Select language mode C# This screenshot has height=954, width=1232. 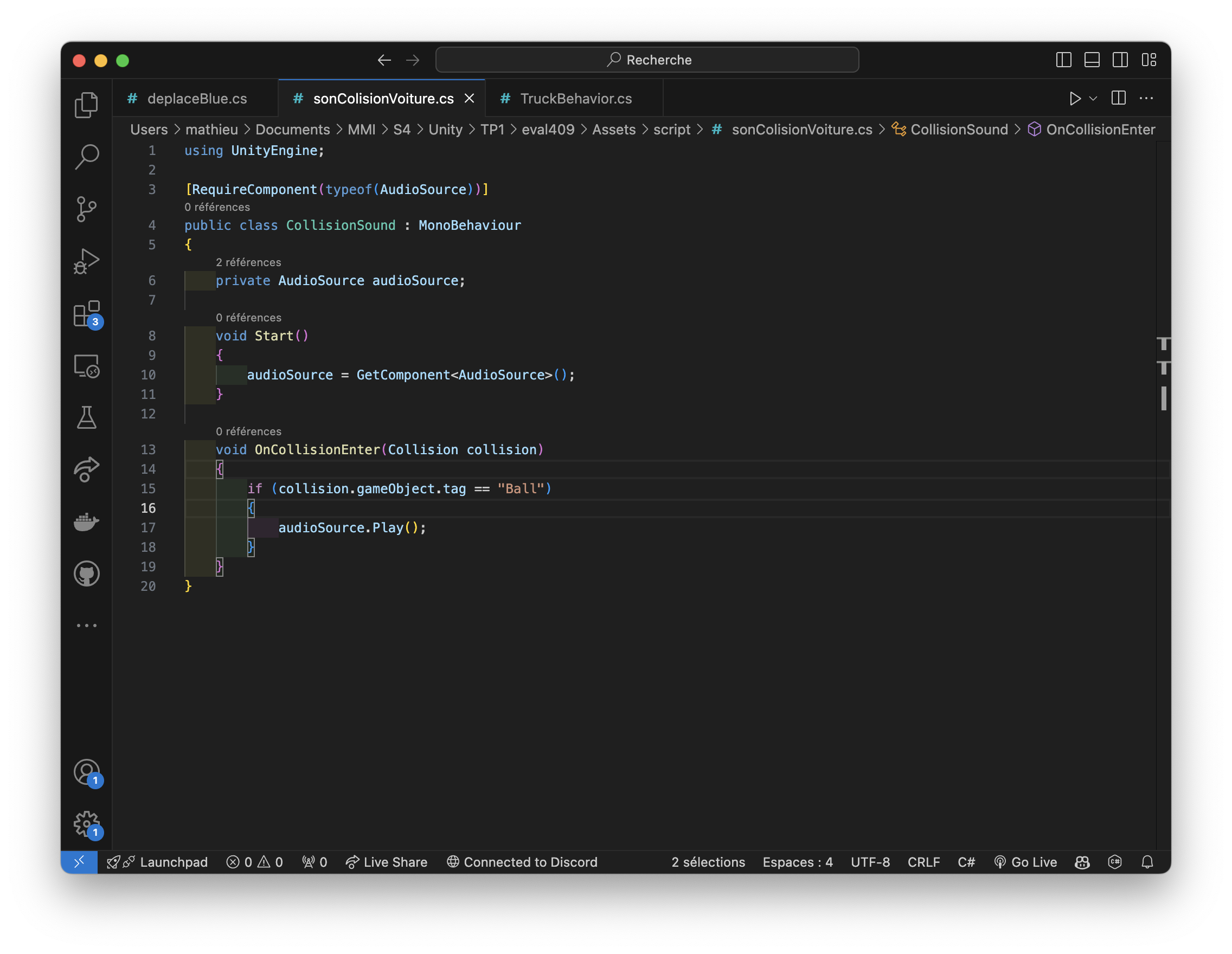pos(966,862)
